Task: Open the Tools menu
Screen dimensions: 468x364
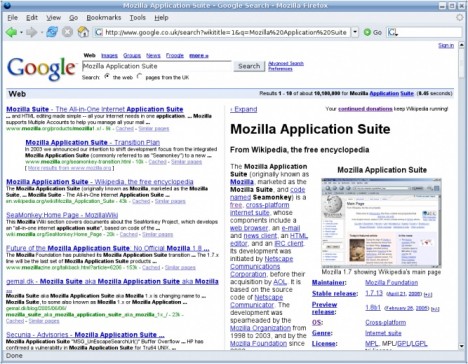Action: [137, 18]
